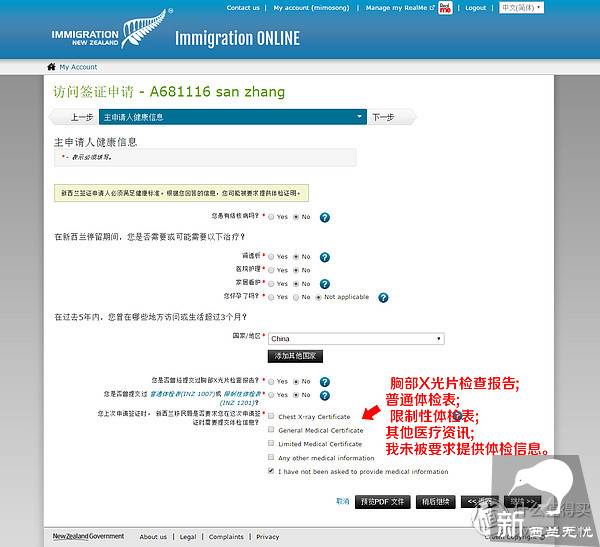This screenshot has height=547, width=600.
Task: Click the 访问签证申请 - A681116 san zhang heading
Action: coord(169,91)
